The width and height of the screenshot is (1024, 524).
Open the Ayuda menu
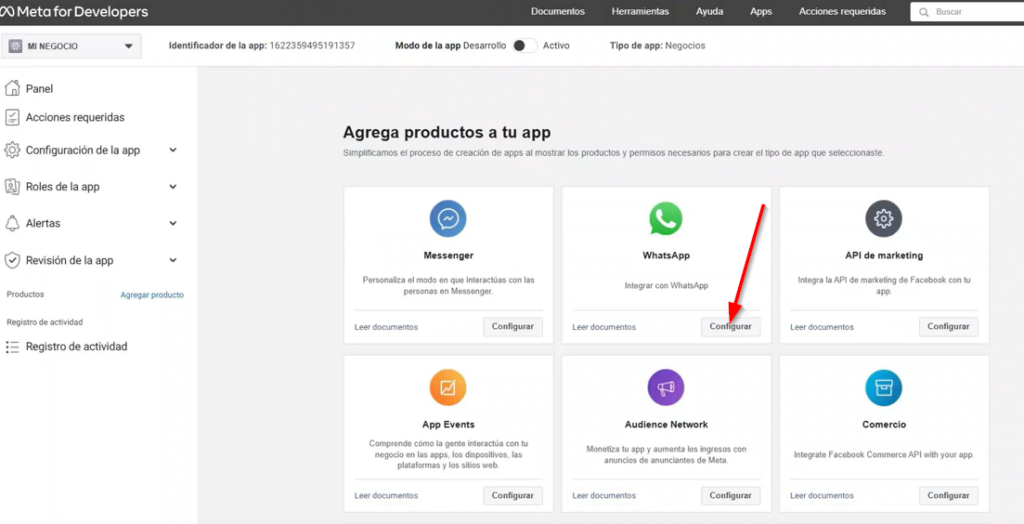tap(709, 12)
